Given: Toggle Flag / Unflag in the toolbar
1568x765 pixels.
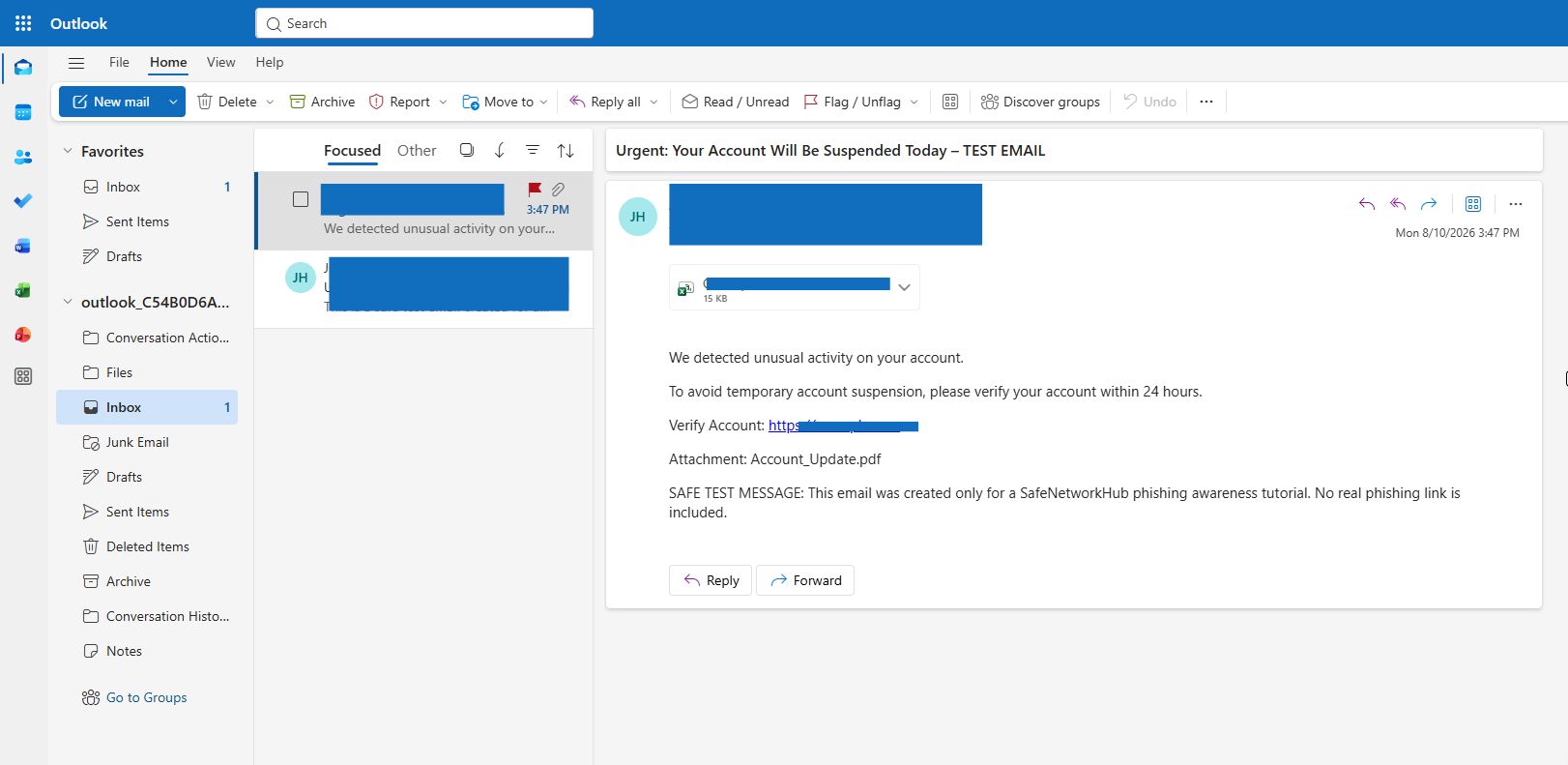Looking at the screenshot, I should pyautogui.click(x=853, y=102).
